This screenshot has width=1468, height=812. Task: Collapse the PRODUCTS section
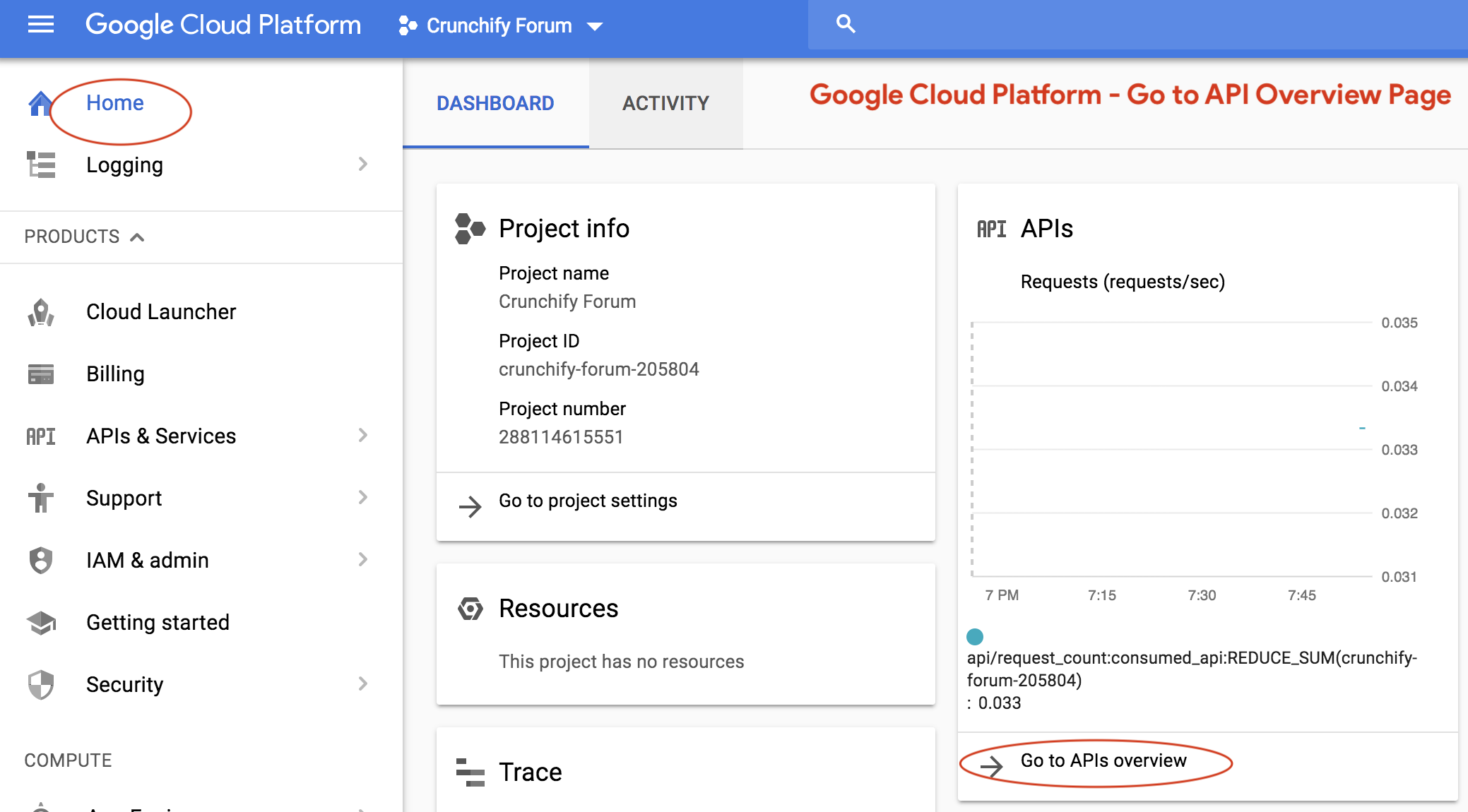point(85,237)
